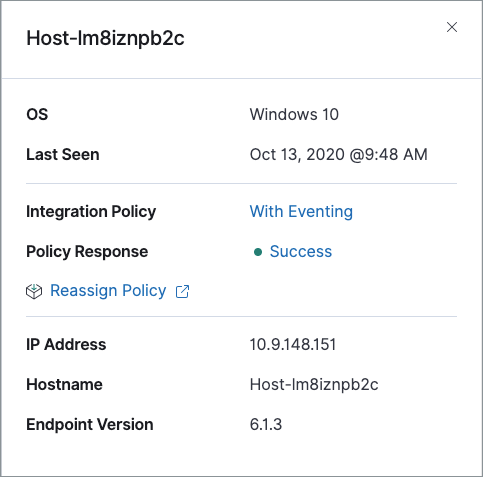This screenshot has width=483, height=477.
Task: Open the With Eventing integration policy
Action: [x=301, y=211]
